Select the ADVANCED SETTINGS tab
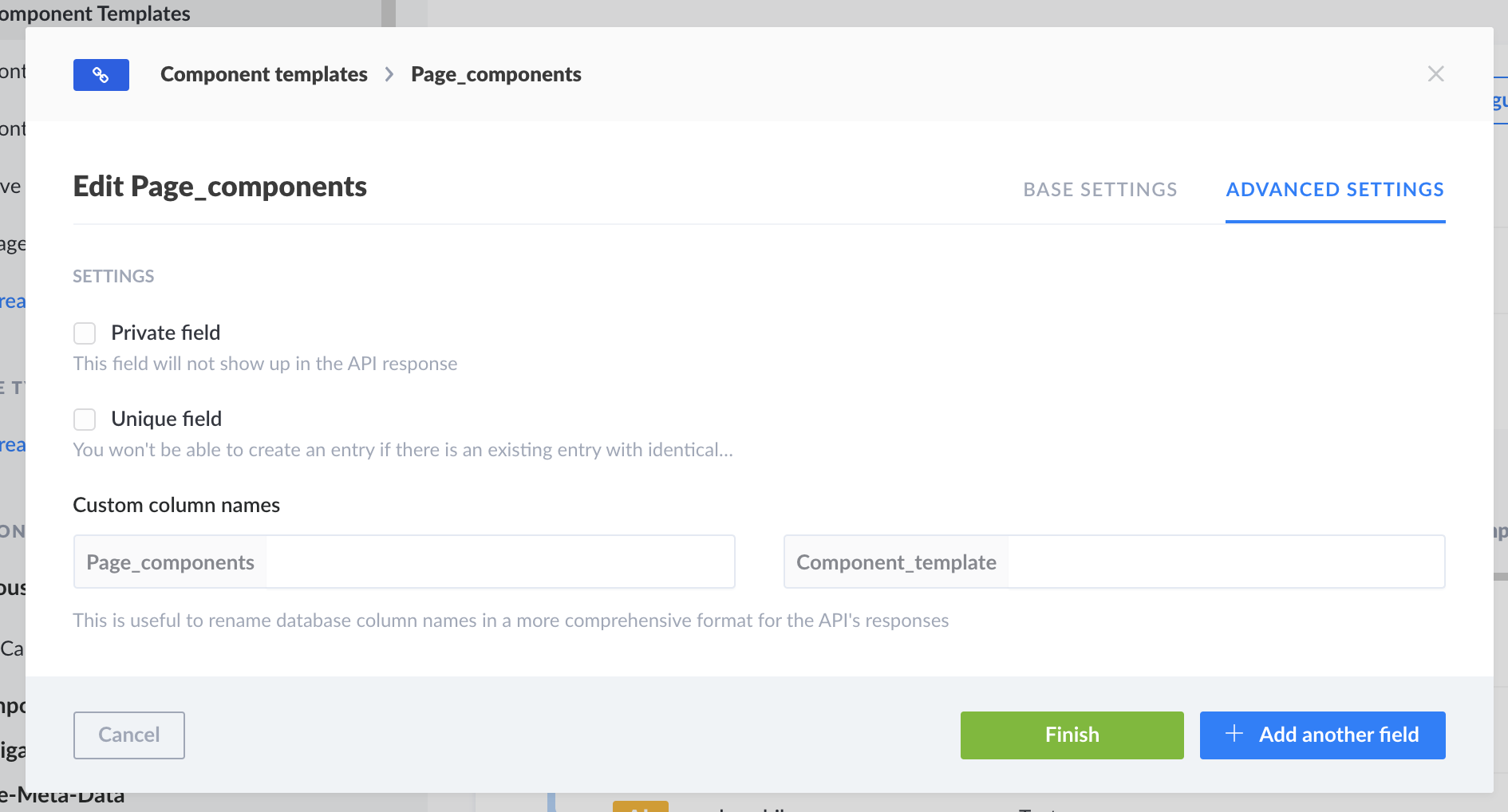 pyautogui.click(x=1335, y=190)
